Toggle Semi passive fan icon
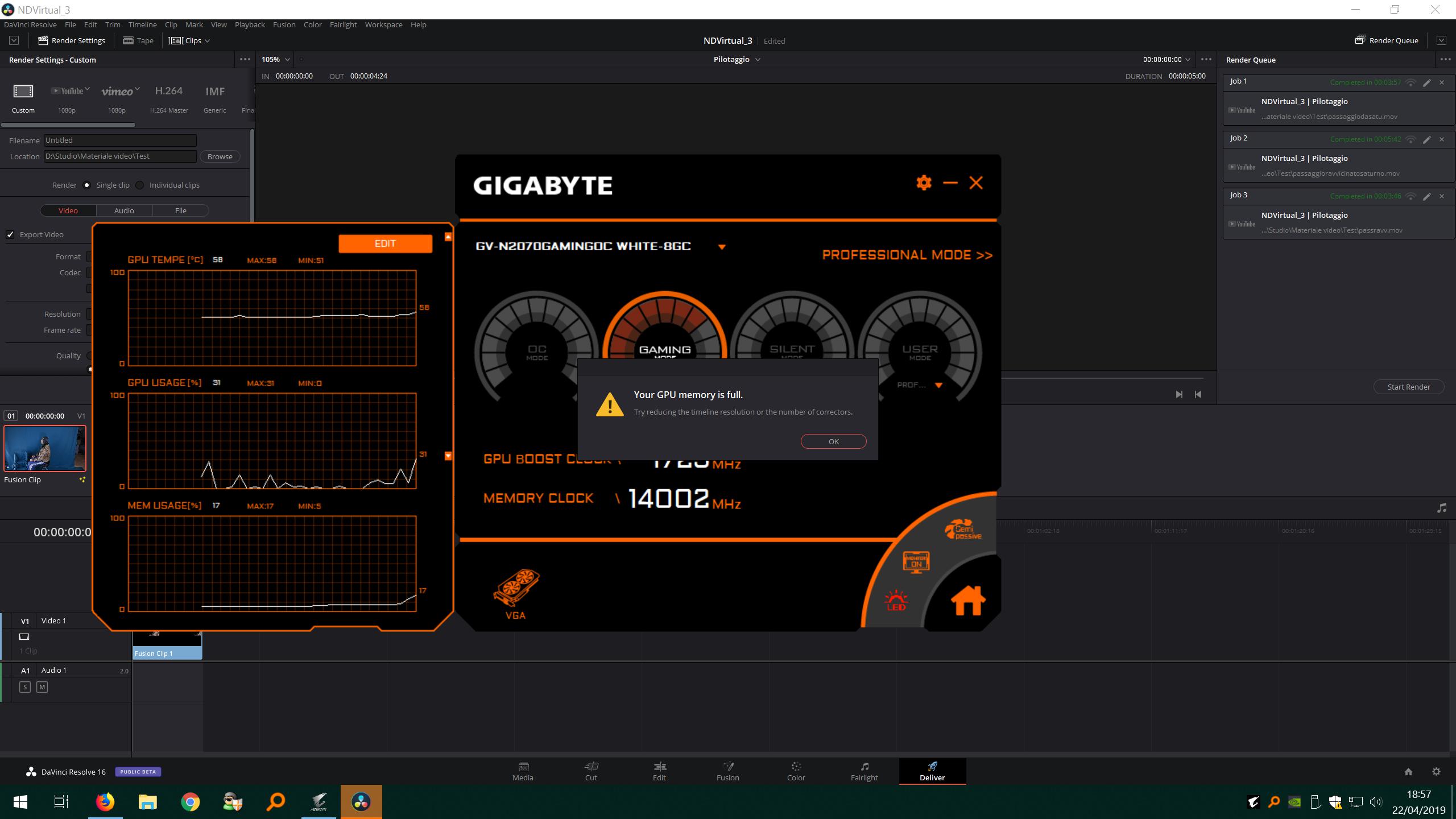 click(x=962, y=529)
